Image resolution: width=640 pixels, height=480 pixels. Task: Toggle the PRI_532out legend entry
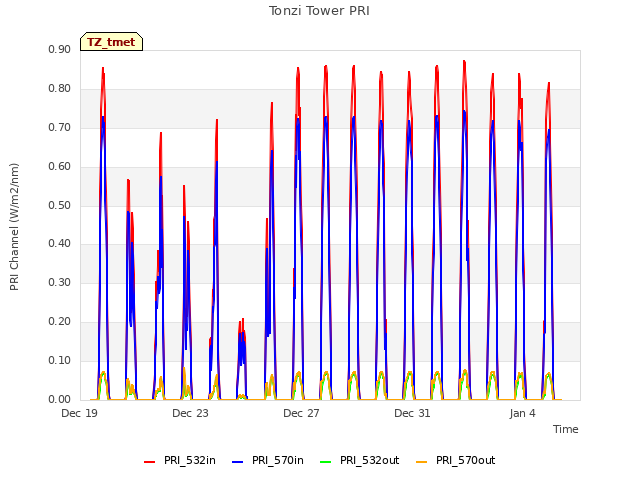(359, 460)
